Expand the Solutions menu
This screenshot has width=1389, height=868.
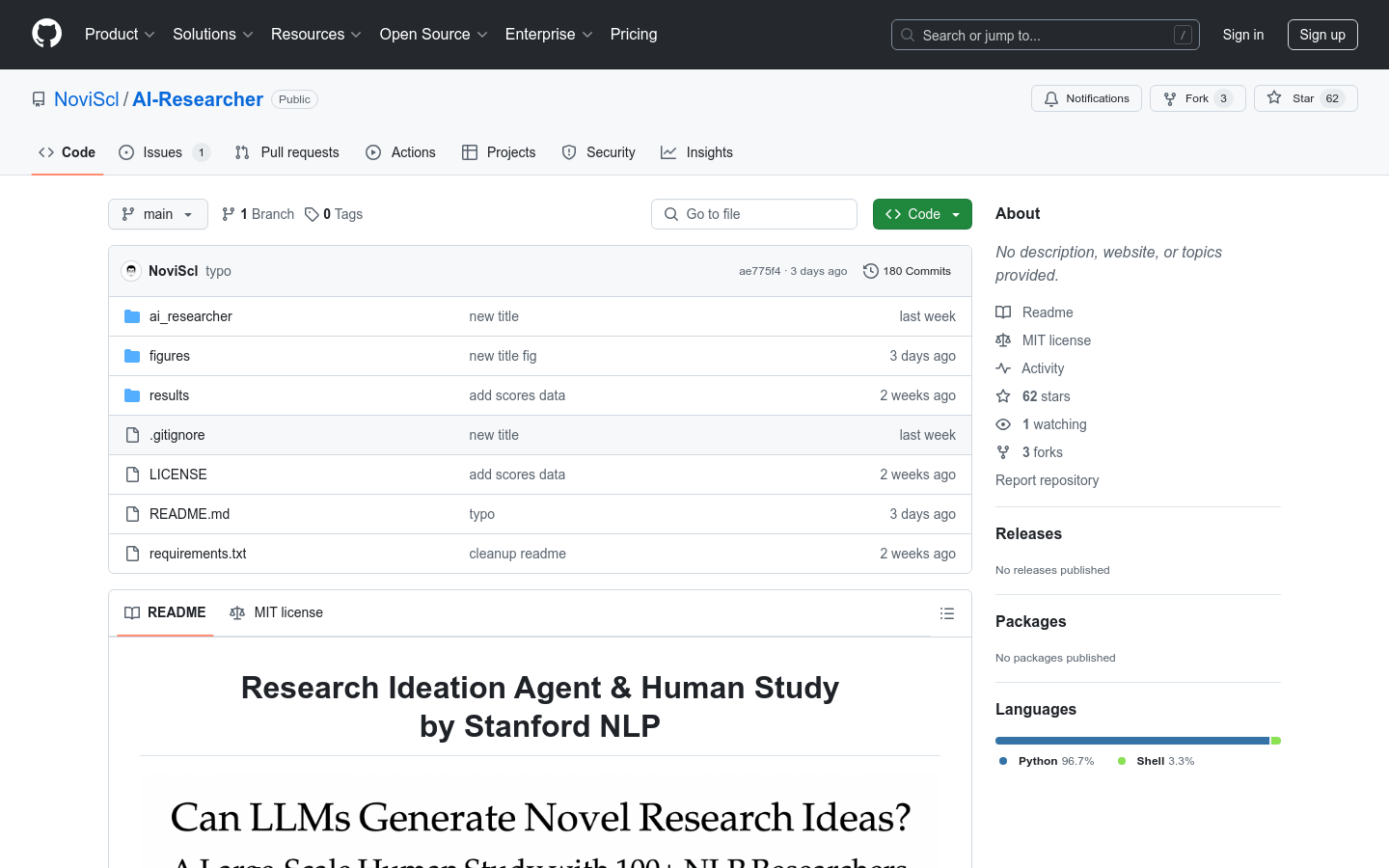213,35
